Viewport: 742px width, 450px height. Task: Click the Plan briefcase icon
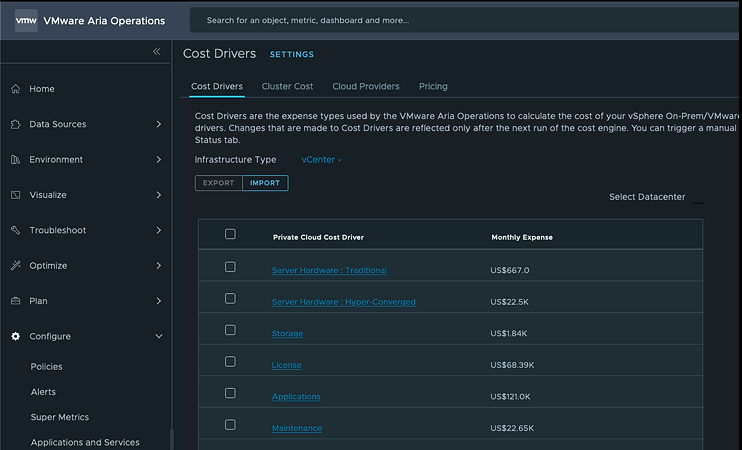tap(16, 301)
